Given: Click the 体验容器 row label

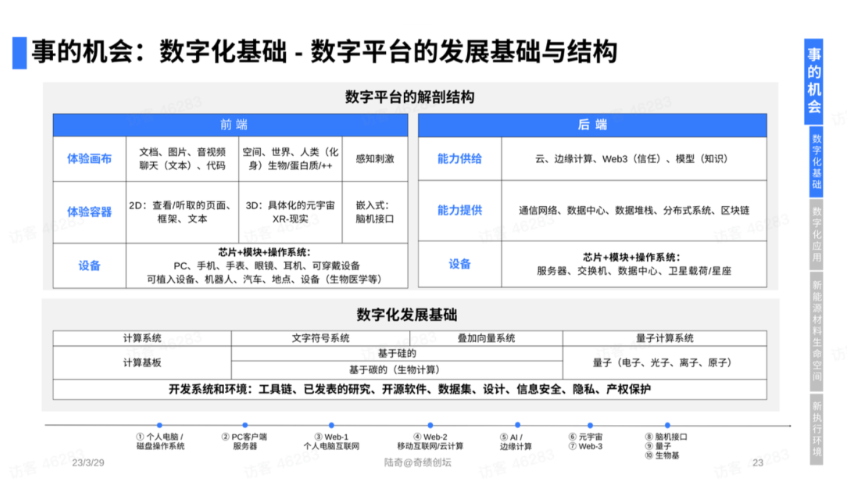Looking at the screenshot, I should click(x=89, y=211).
